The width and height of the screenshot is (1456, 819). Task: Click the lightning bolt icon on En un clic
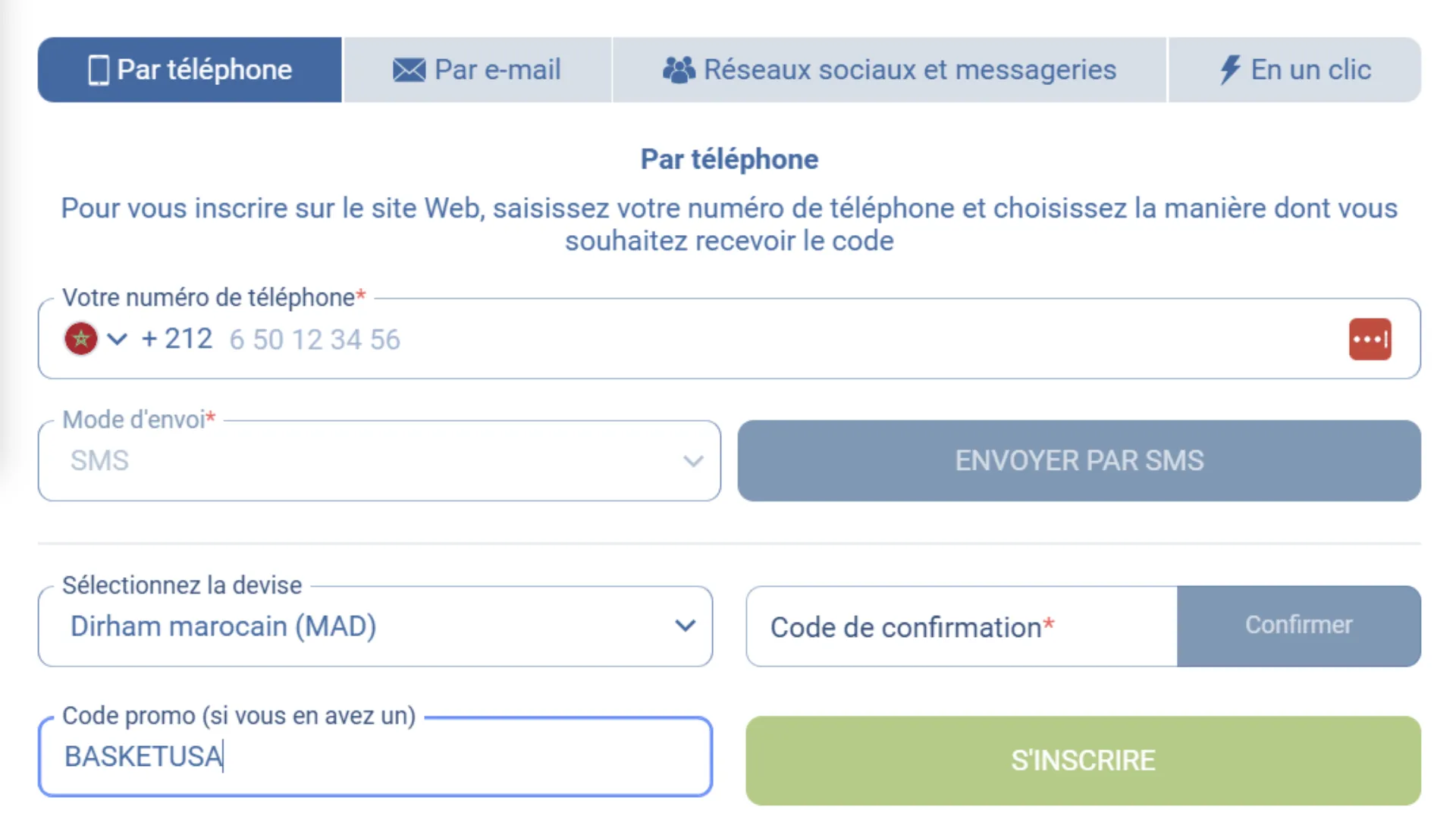pos(1229,69)
